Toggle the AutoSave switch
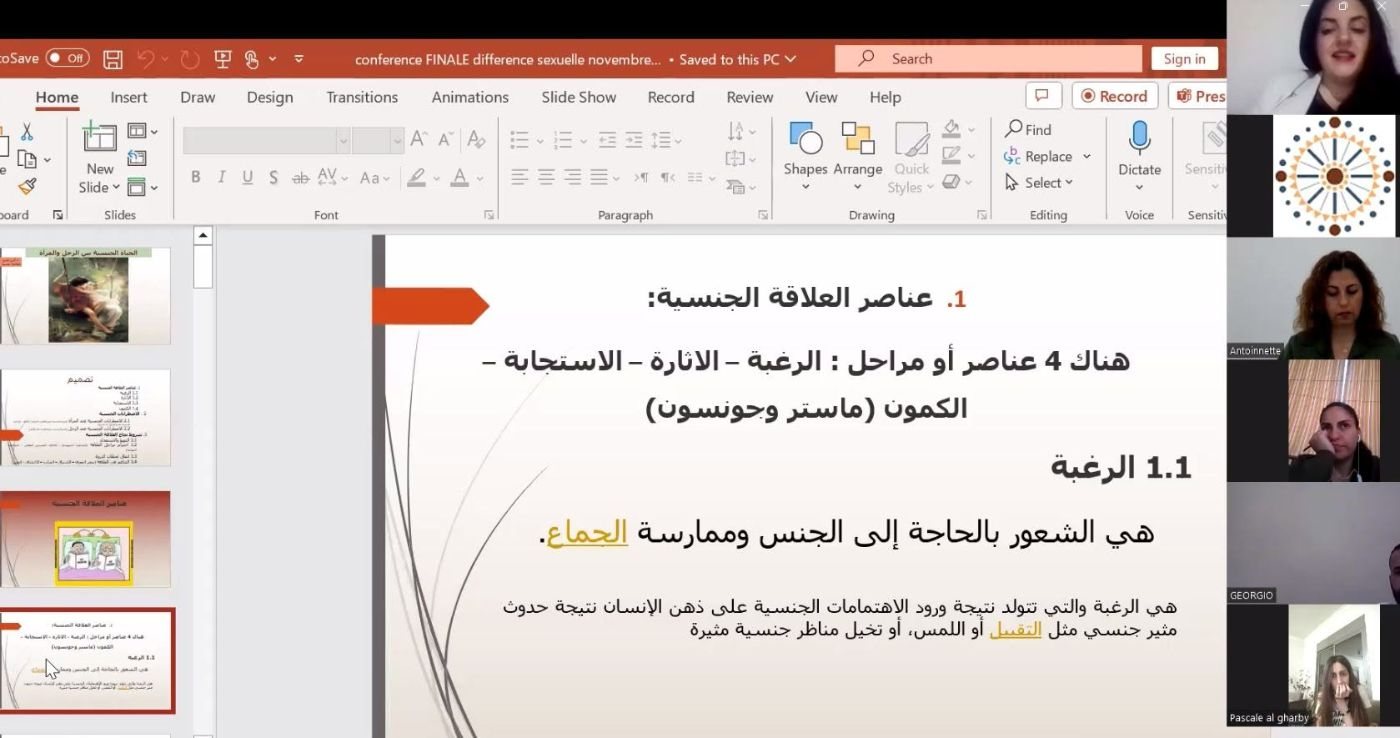Viewport: 1400px width, 738px height. [x=67, y=59]
